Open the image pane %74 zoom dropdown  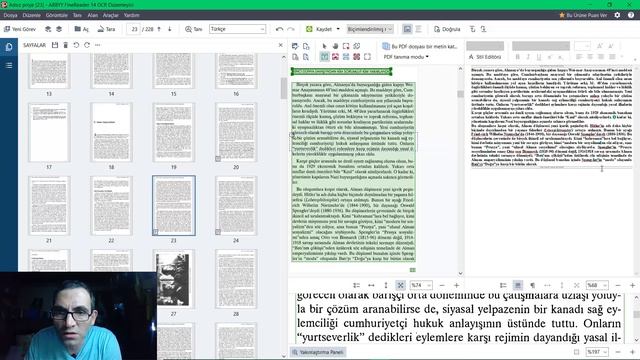[421, 285]
